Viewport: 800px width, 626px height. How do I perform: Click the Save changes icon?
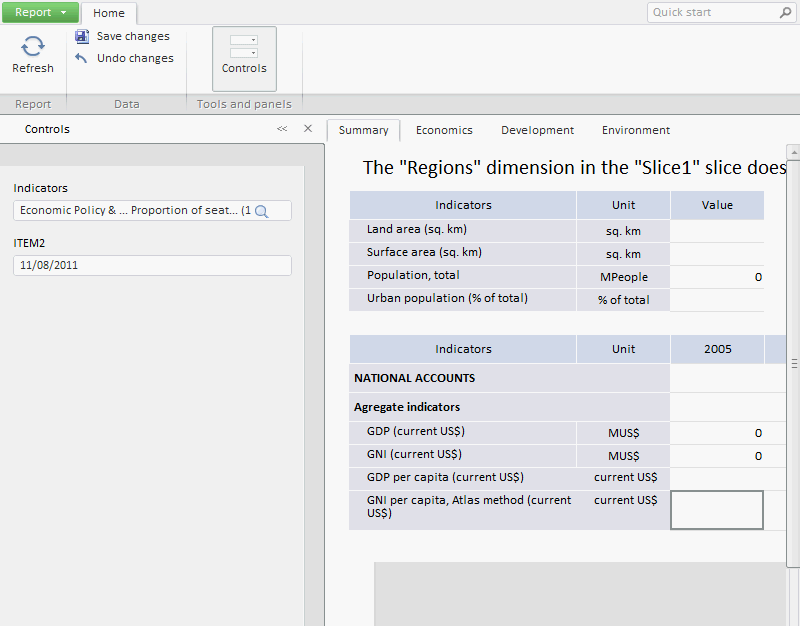82,36
